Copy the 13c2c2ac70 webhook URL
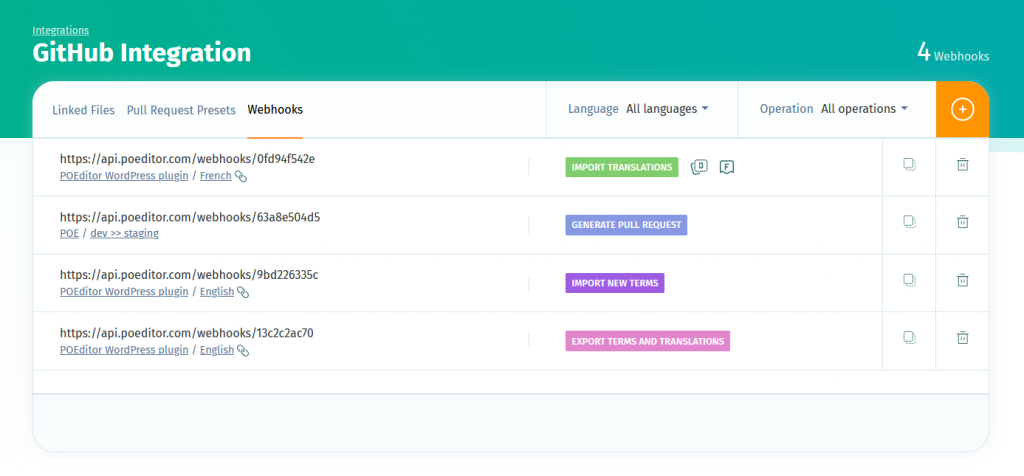The width and height of the screenshot is (1024, 476). pos(909,338)
